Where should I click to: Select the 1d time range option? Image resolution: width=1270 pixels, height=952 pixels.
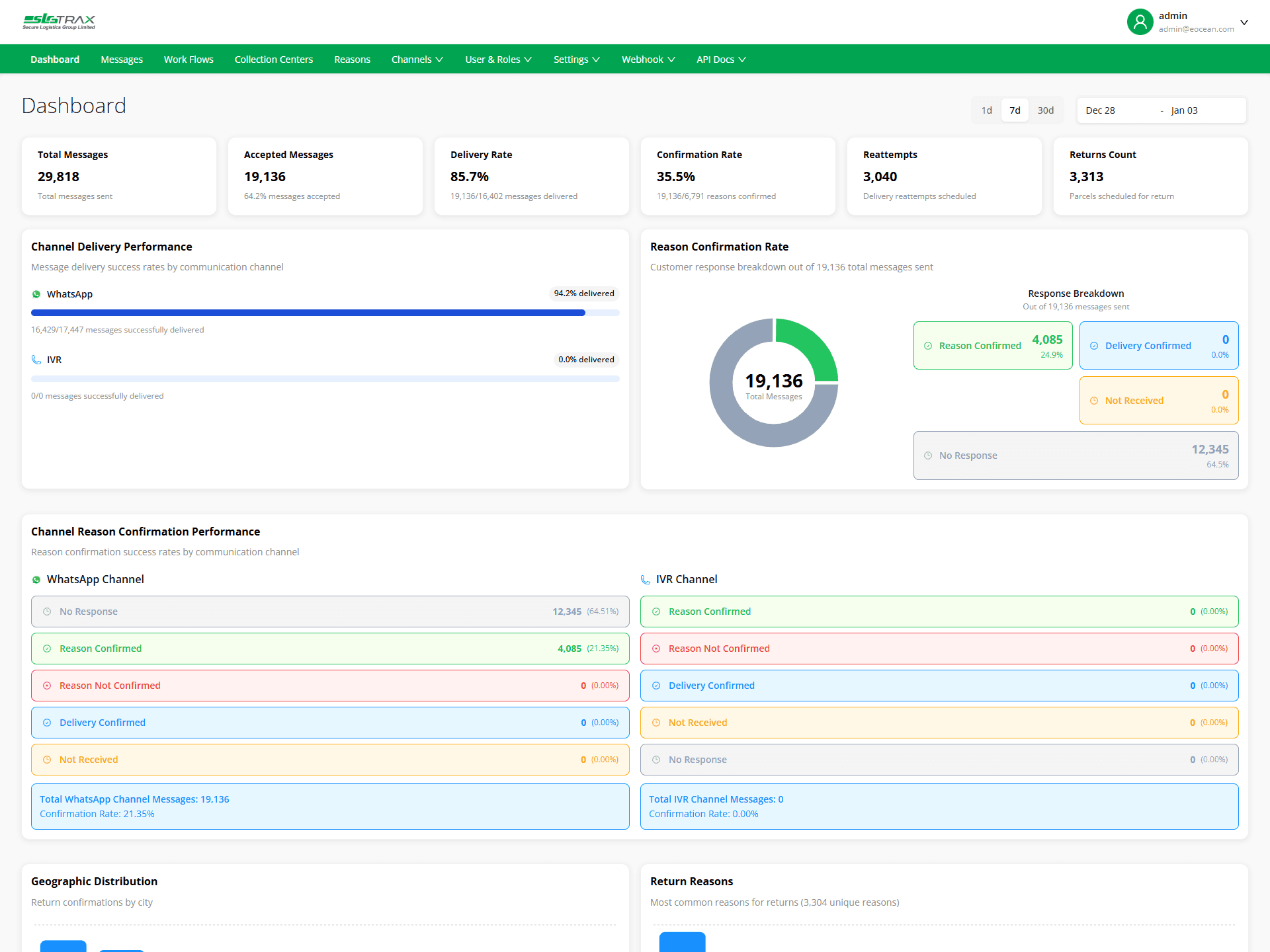(x=986, y=110)
